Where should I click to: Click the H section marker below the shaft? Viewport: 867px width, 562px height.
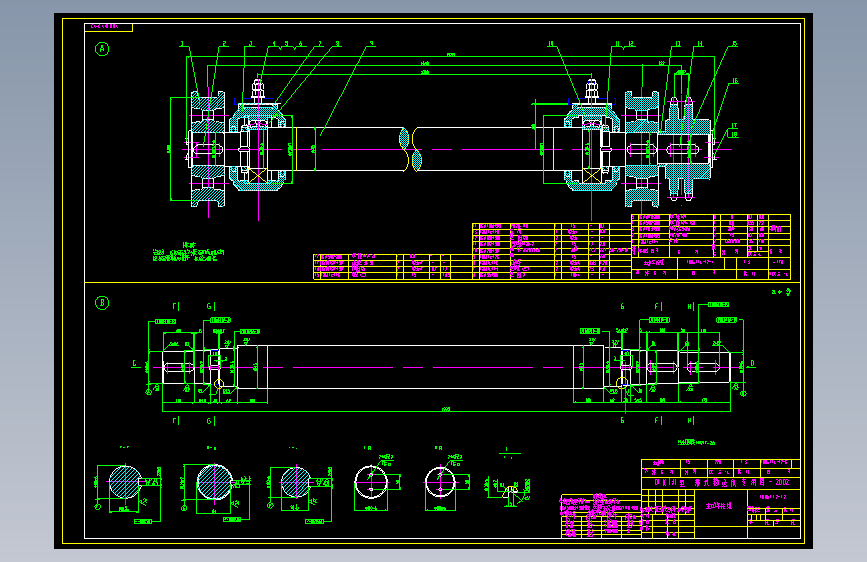[691, 421]
